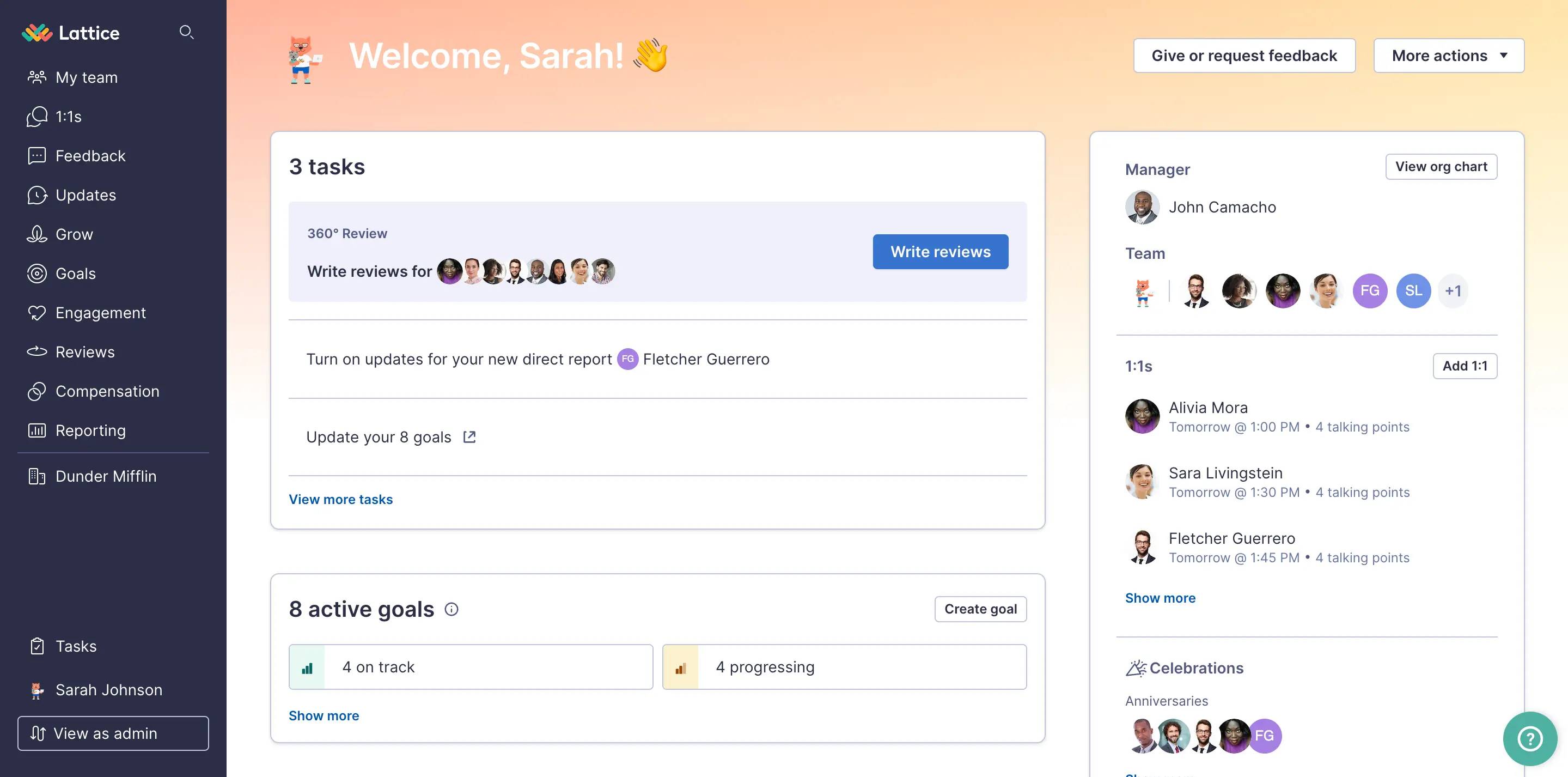1568x777 pixels.
Task: Select Tasks in the sidebar
Action: coord(76,646)
